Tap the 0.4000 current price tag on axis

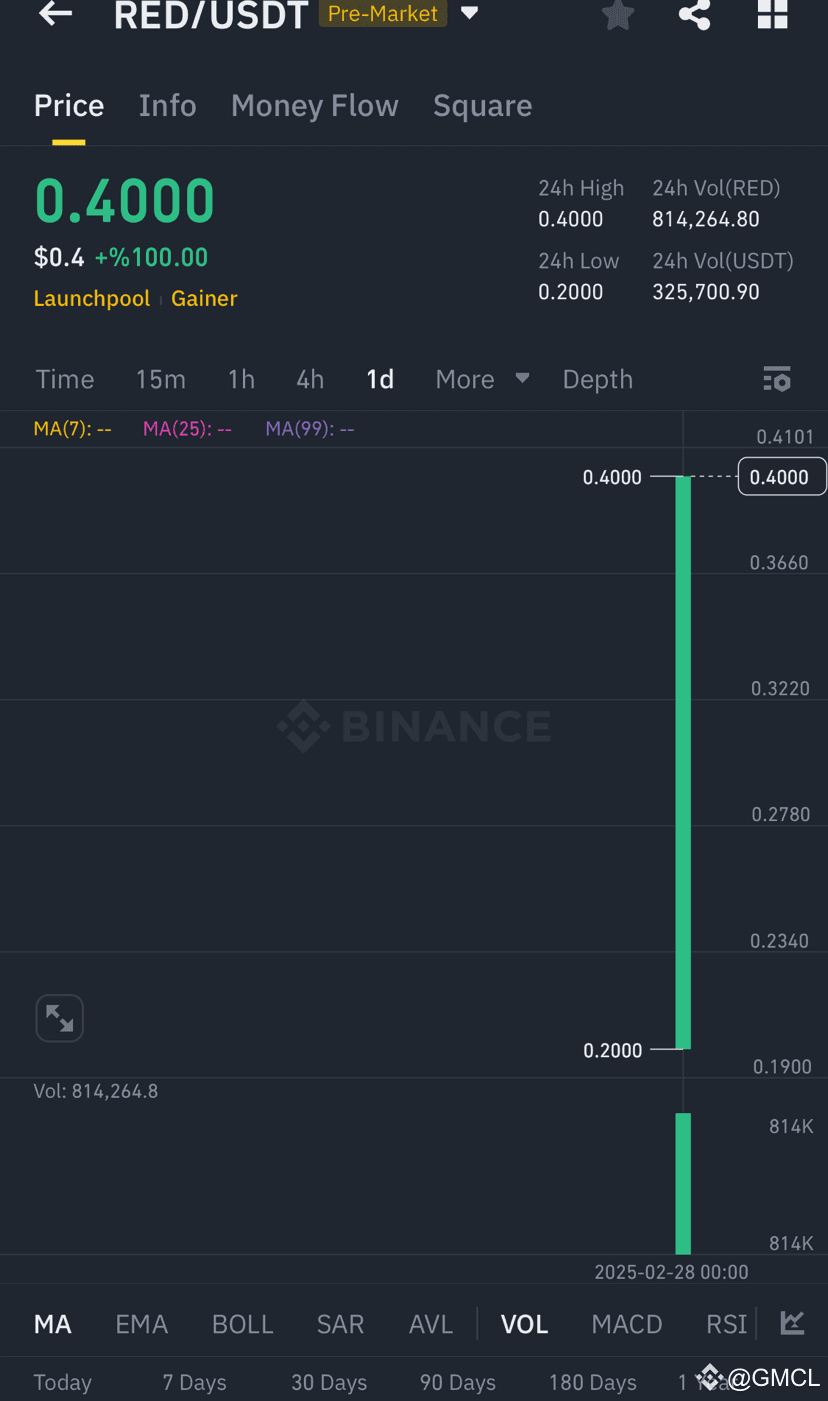(781, 477)
